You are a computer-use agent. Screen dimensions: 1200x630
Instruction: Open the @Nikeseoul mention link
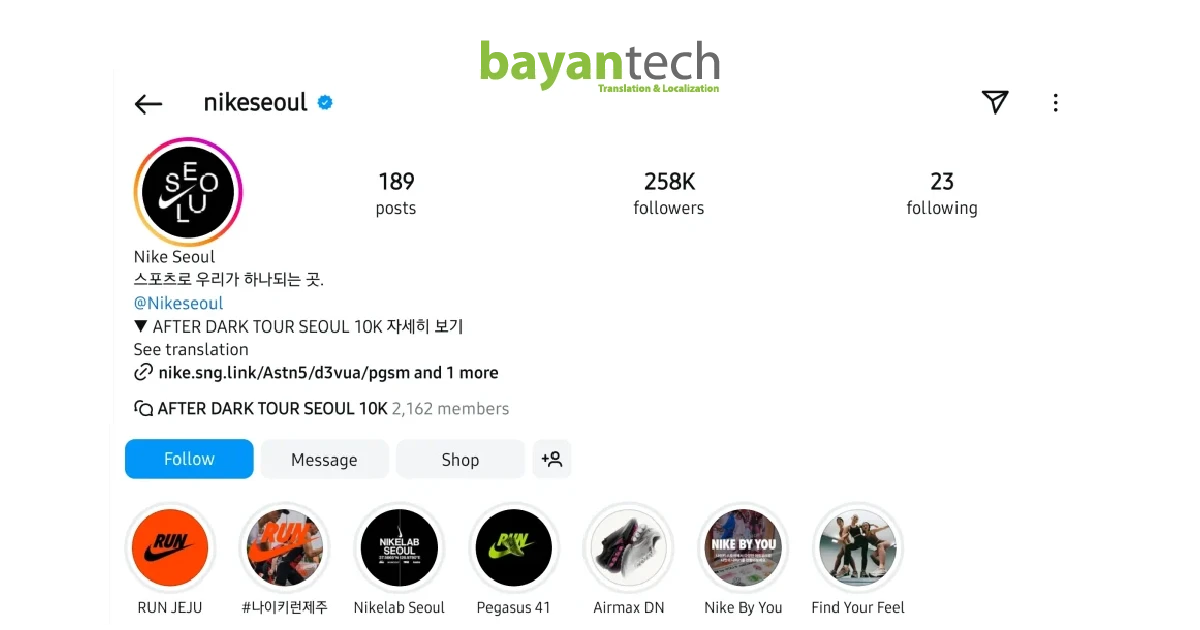coord(179,303)
